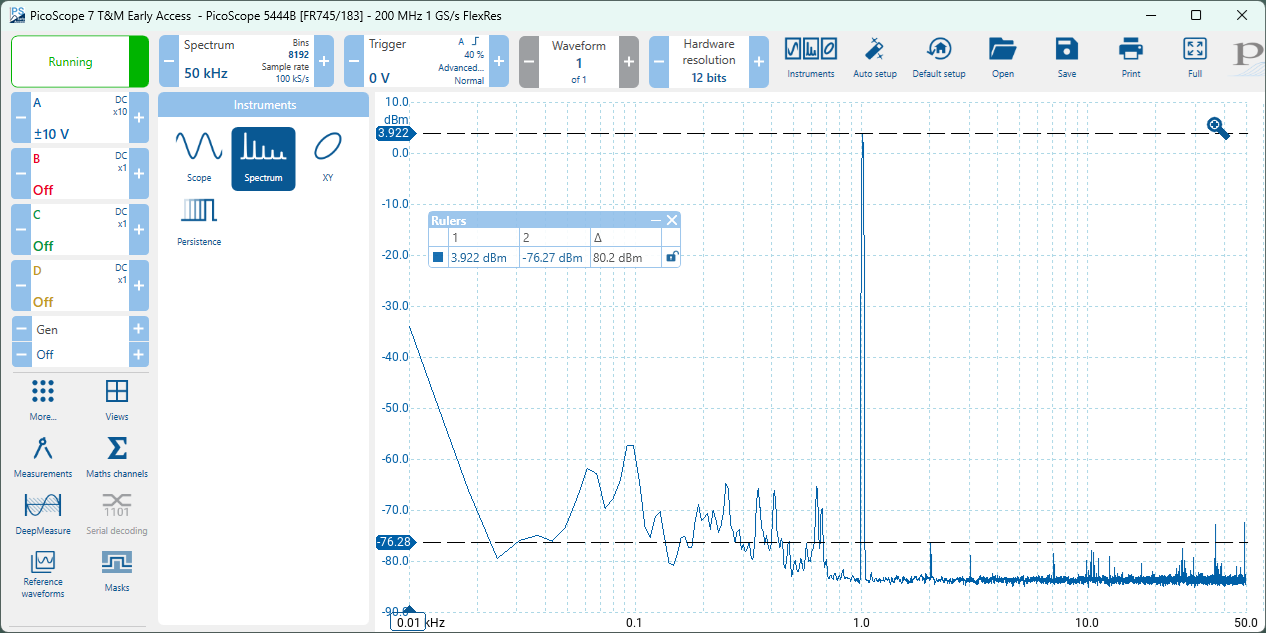Print the spectrum view

pos(1131,59)
